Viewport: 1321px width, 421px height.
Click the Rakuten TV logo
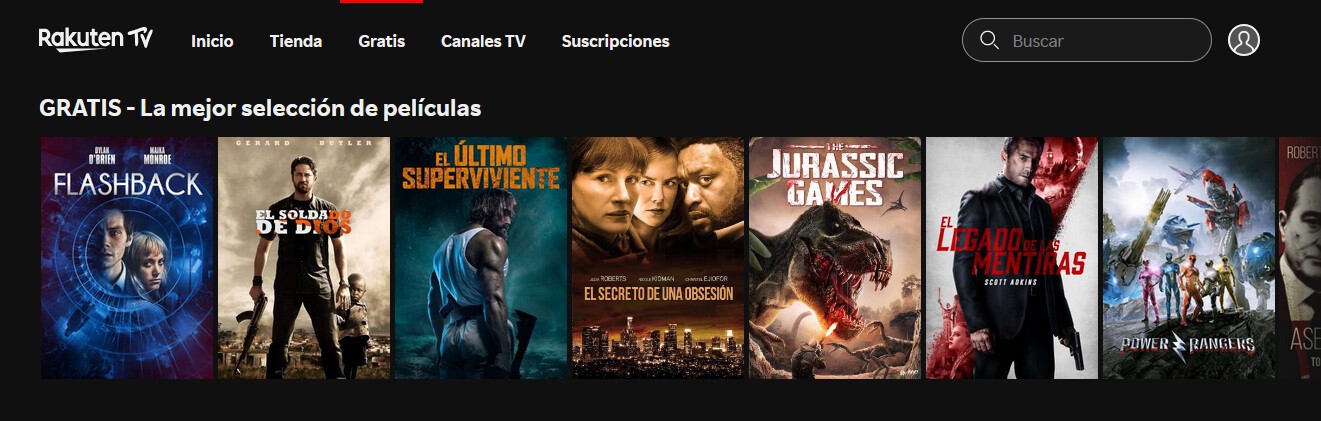point(96,39)
